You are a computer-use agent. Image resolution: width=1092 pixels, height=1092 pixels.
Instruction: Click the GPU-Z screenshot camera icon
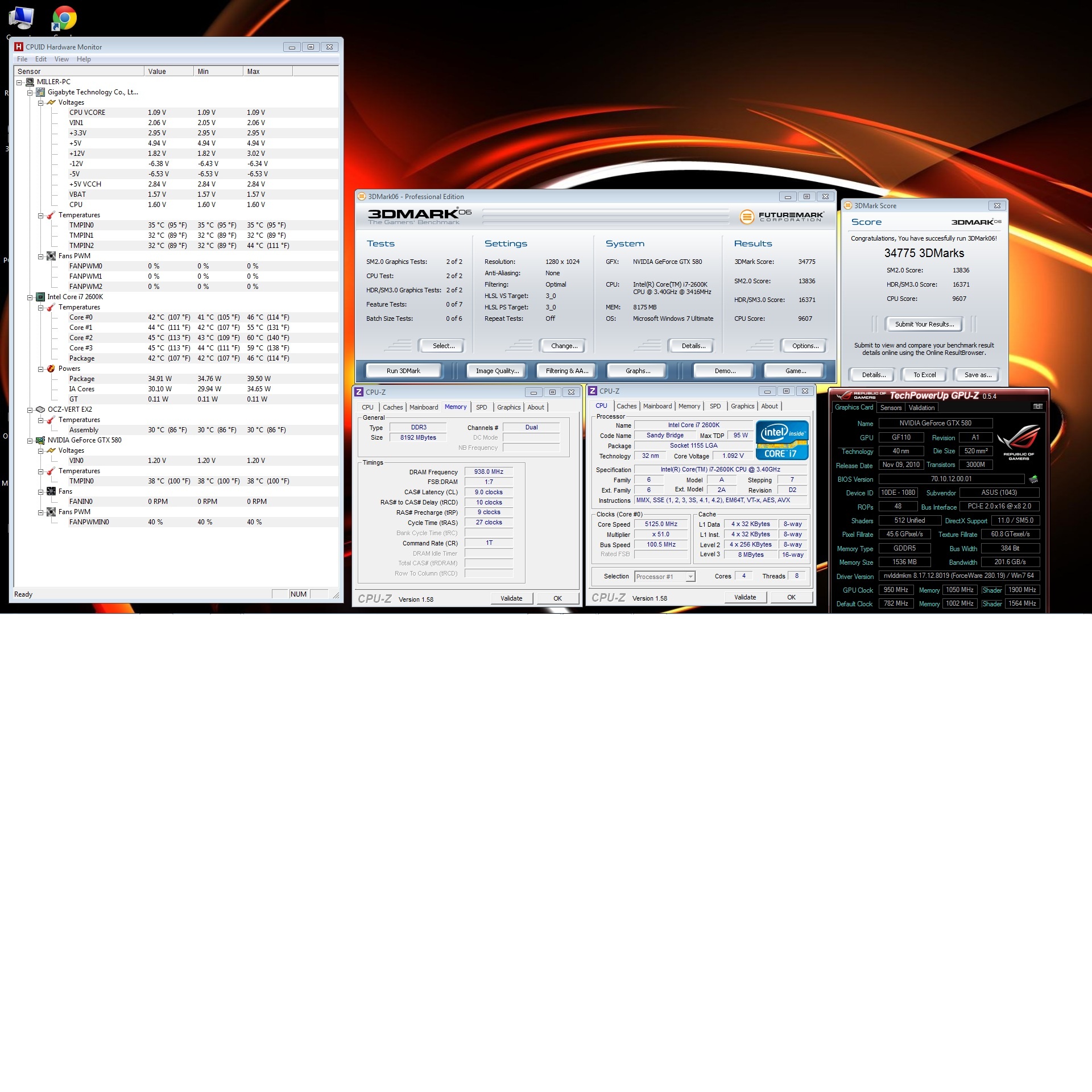[1037, 407]
